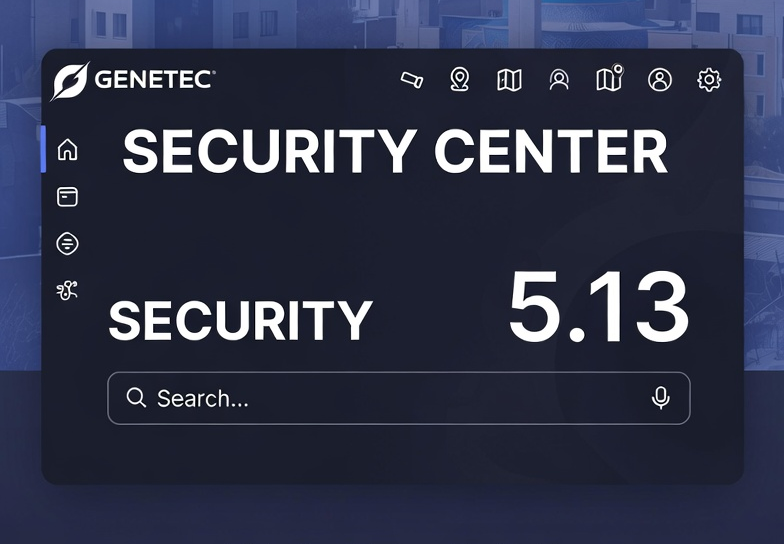
Task: Click the Genetec logo emblem
Action: [x=70, y=81]
